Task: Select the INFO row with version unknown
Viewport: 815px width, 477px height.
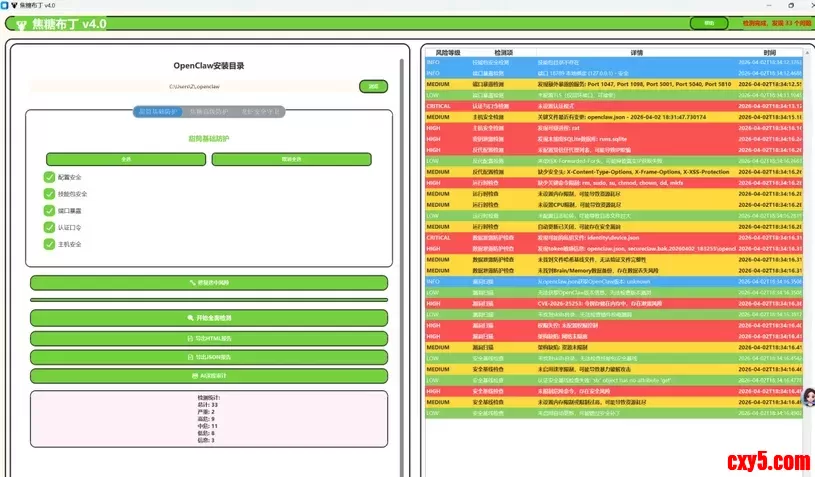Action: click(614, 281)
